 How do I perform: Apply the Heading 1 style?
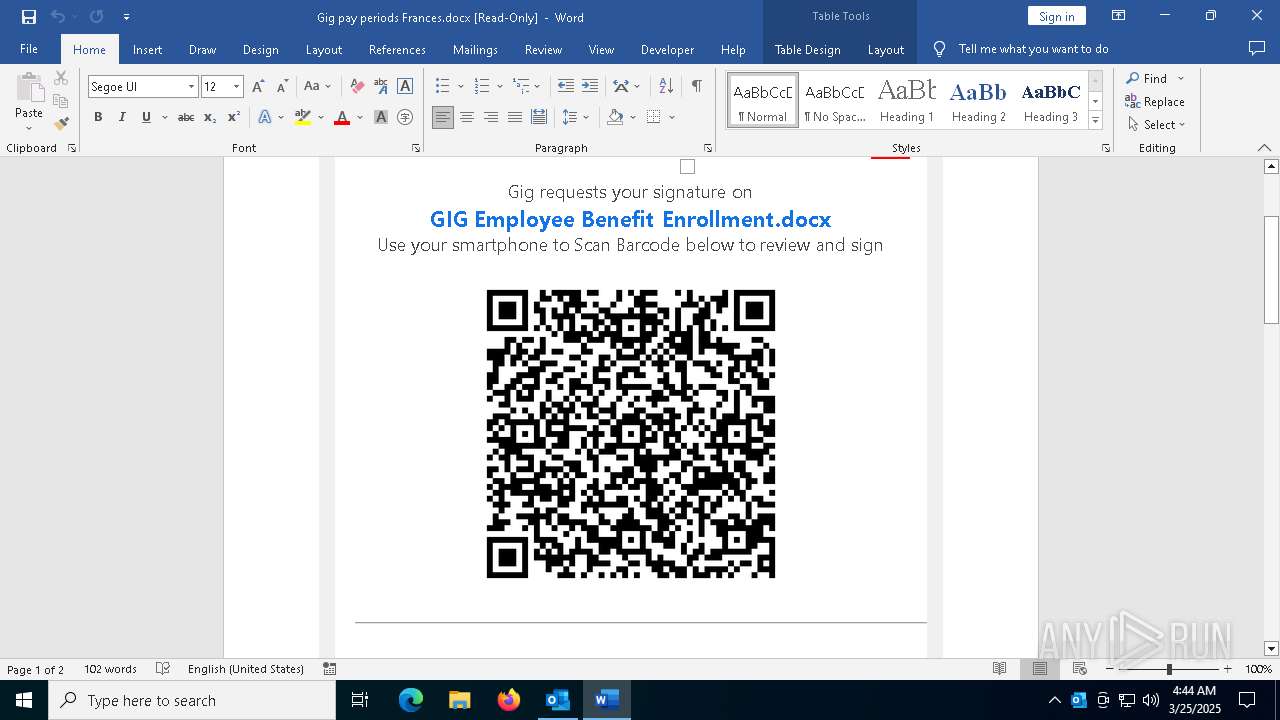click(907, 100)
